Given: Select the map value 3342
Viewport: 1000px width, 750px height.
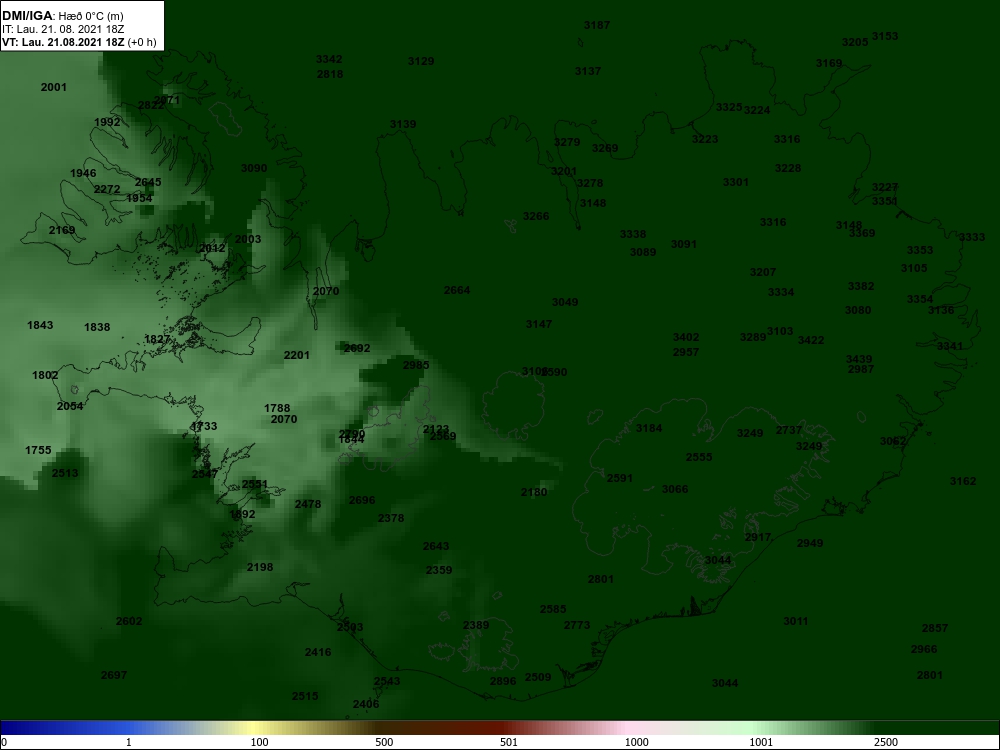Looking at the screenshot, I should coord(329,59).
